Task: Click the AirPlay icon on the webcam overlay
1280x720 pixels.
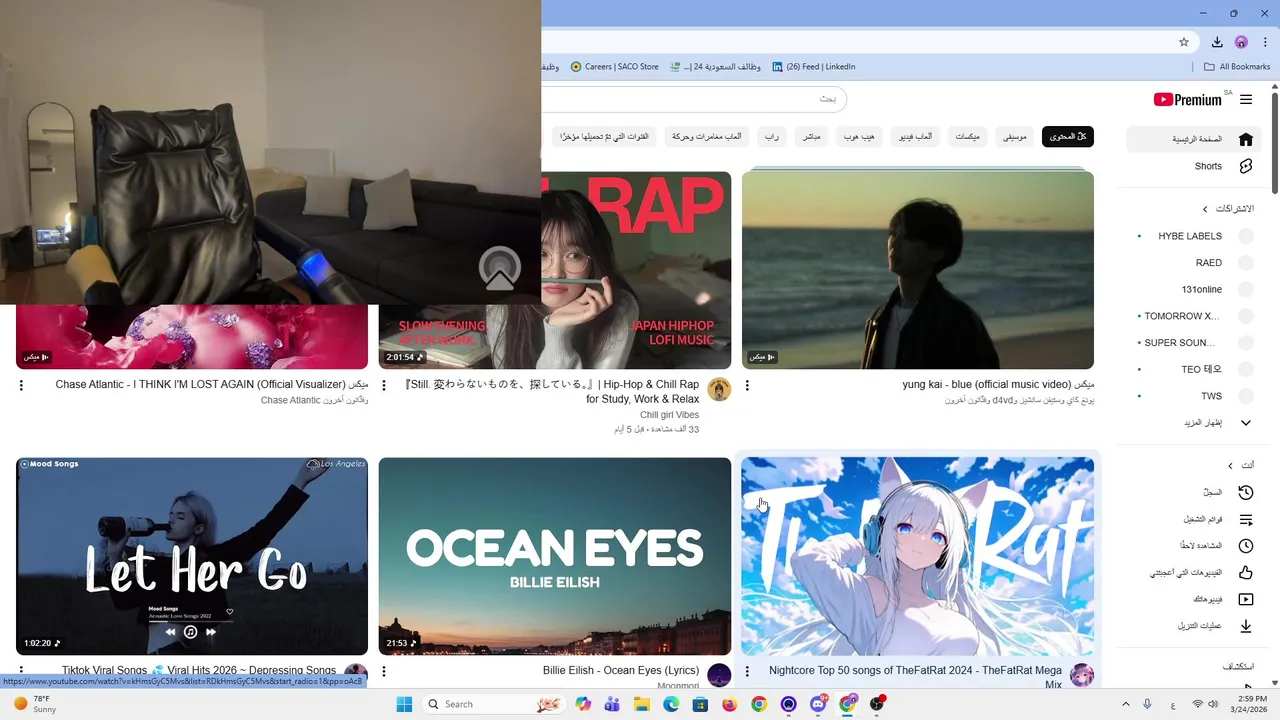Action: coord(499,268)
